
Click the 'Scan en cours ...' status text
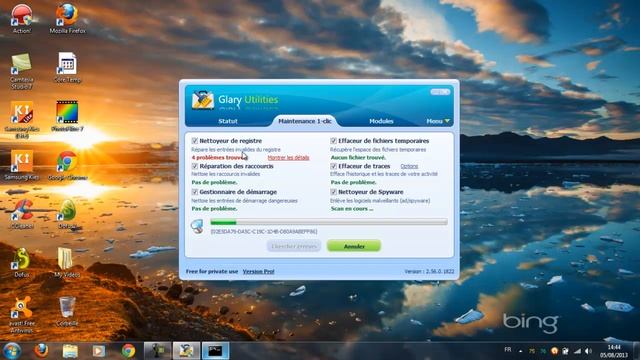352,209
